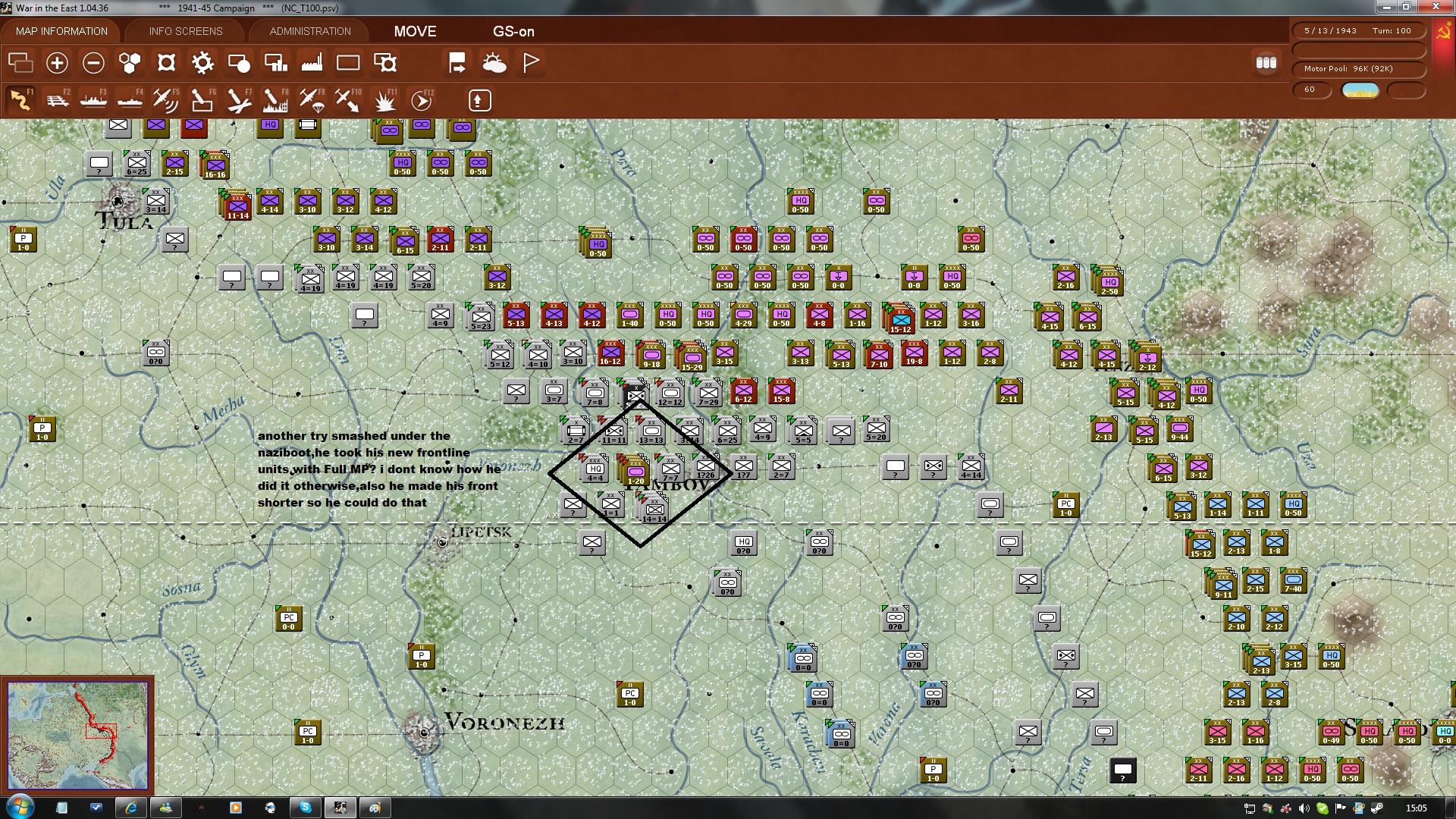The image size is (1456, 819).
Task: Click the overlapping windows icon in top toolbar
Action: point(20,63)
